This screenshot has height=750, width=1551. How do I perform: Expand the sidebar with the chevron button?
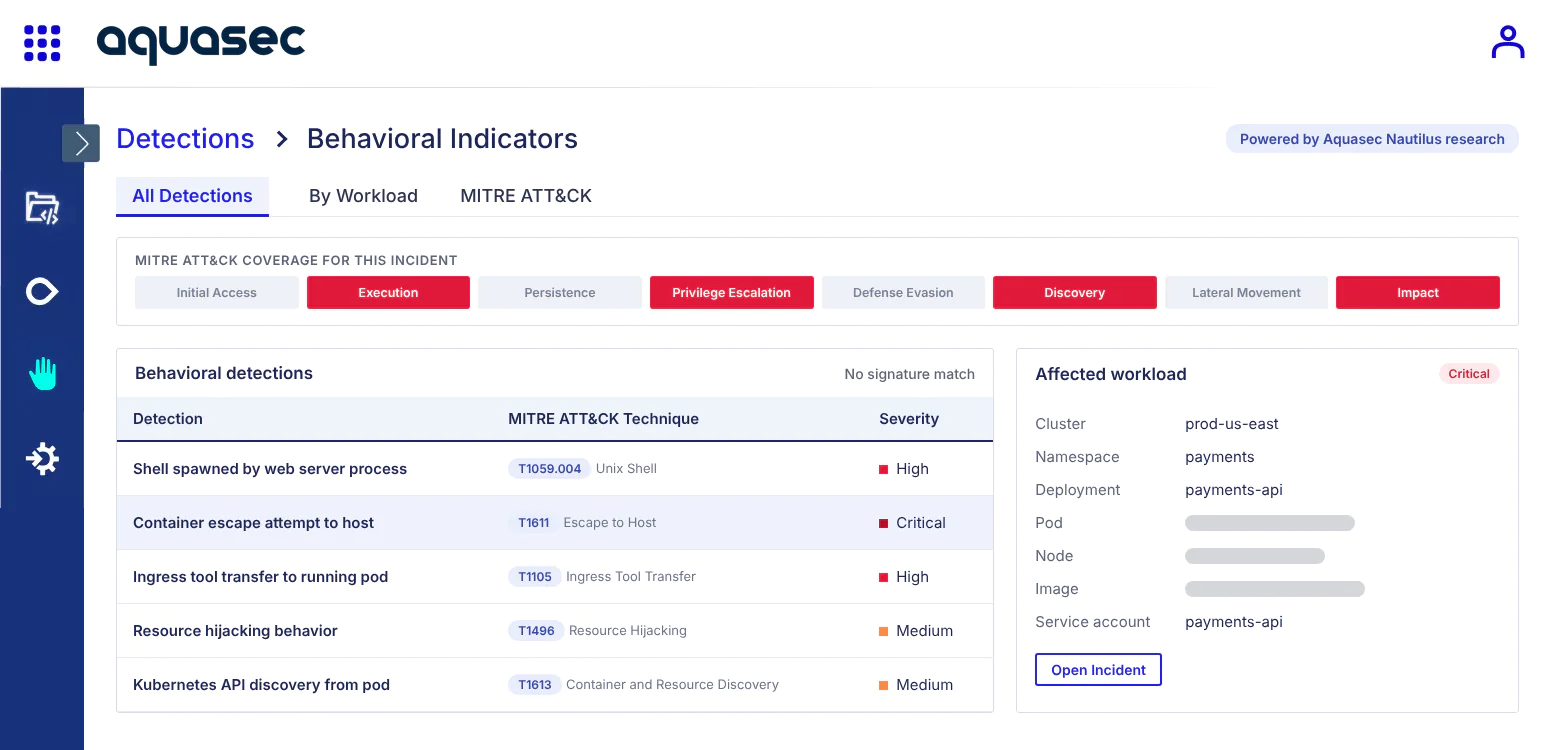pos(81,143)
